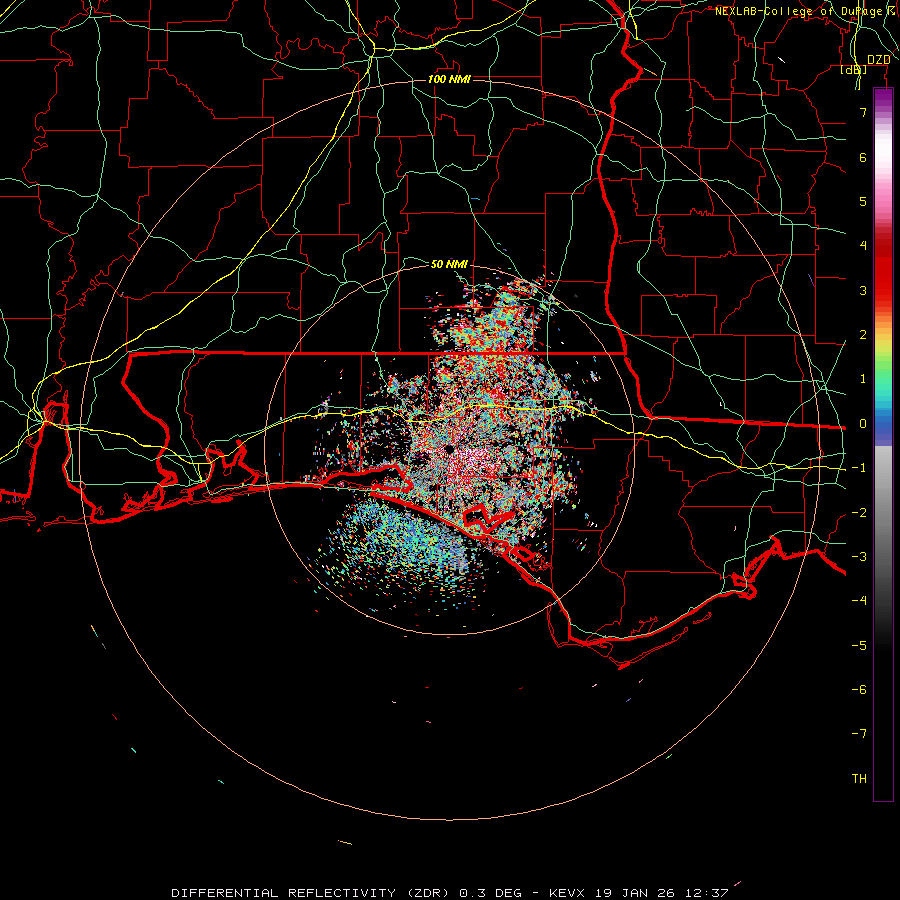Click the "-5" value on the dB scale
This screenshot has width=900, height=900.
coord(859,646)
